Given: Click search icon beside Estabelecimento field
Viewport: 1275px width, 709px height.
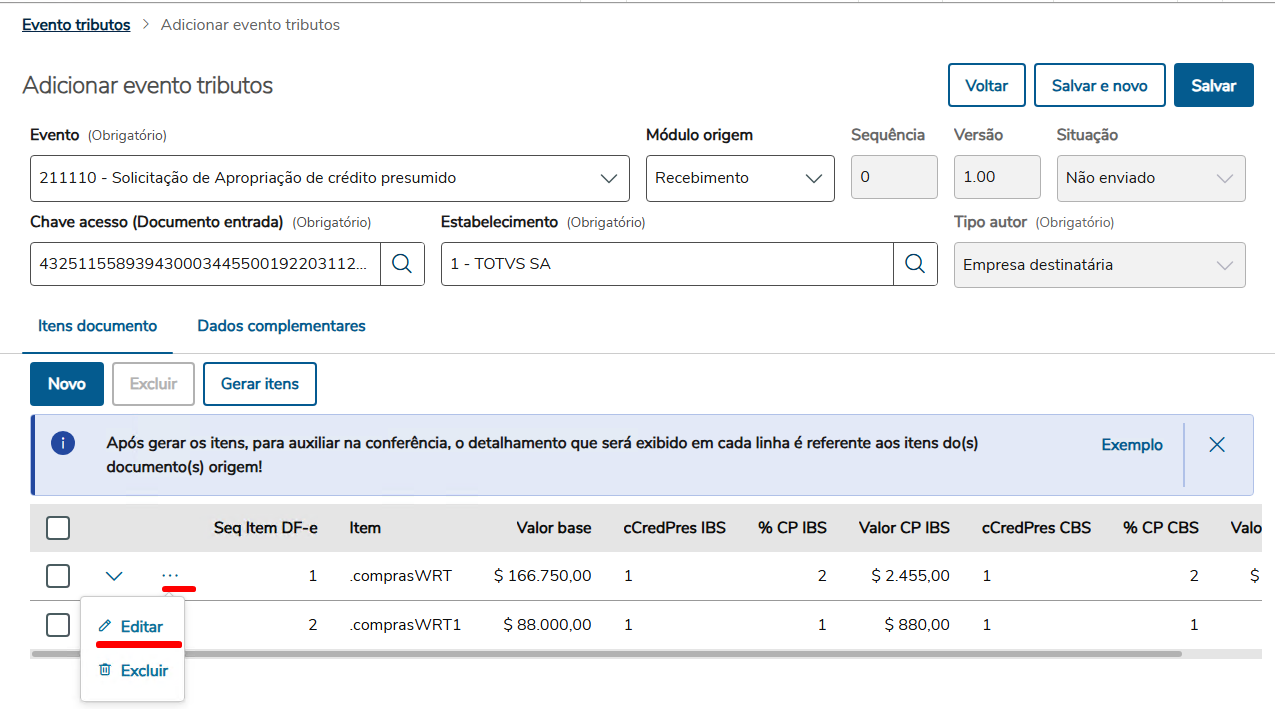Looking at the screenshot, I should 915,264.
